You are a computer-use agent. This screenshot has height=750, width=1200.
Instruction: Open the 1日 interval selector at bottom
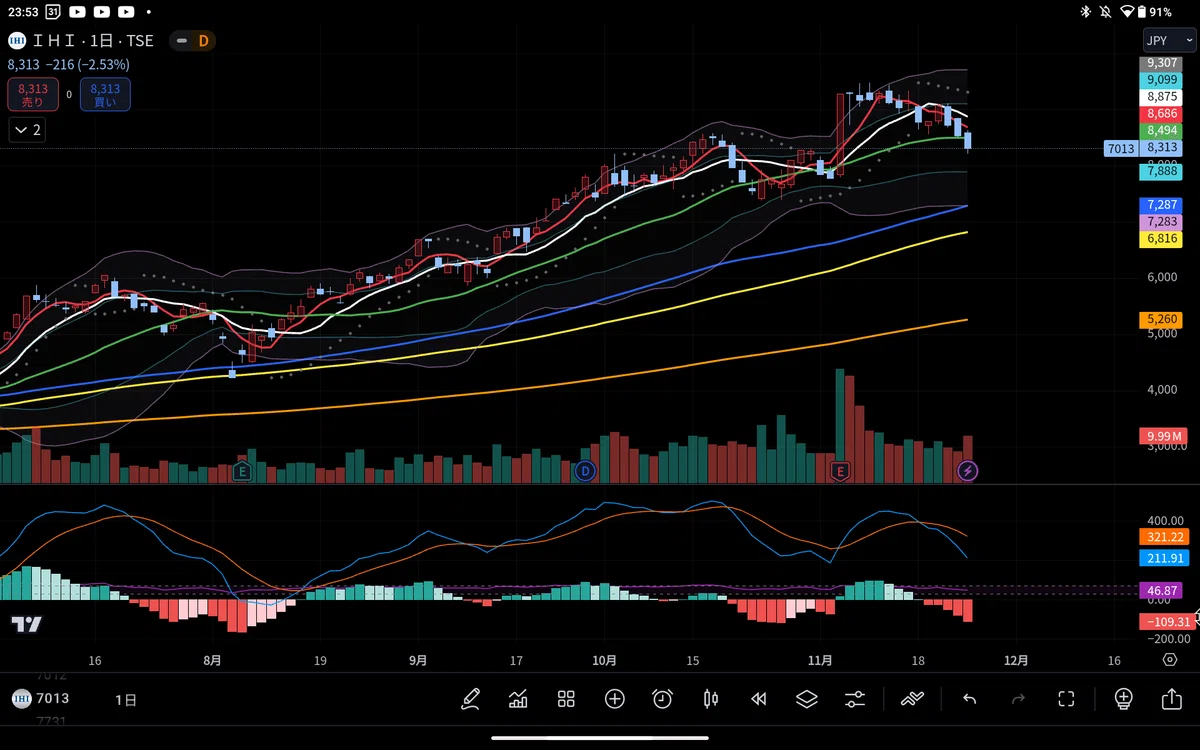pos(126,699)
